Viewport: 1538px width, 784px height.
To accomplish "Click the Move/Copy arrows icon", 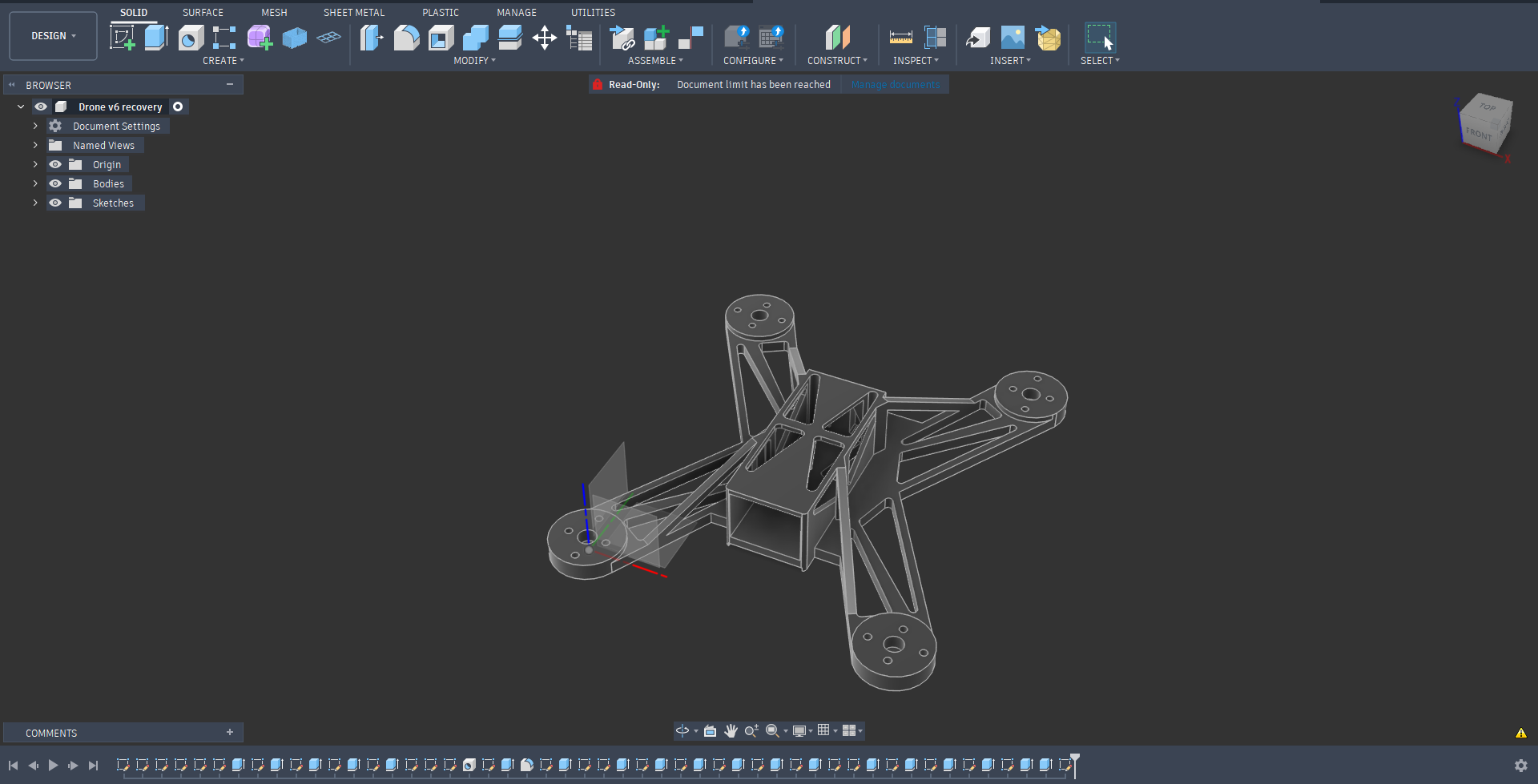I will (545, 38).
